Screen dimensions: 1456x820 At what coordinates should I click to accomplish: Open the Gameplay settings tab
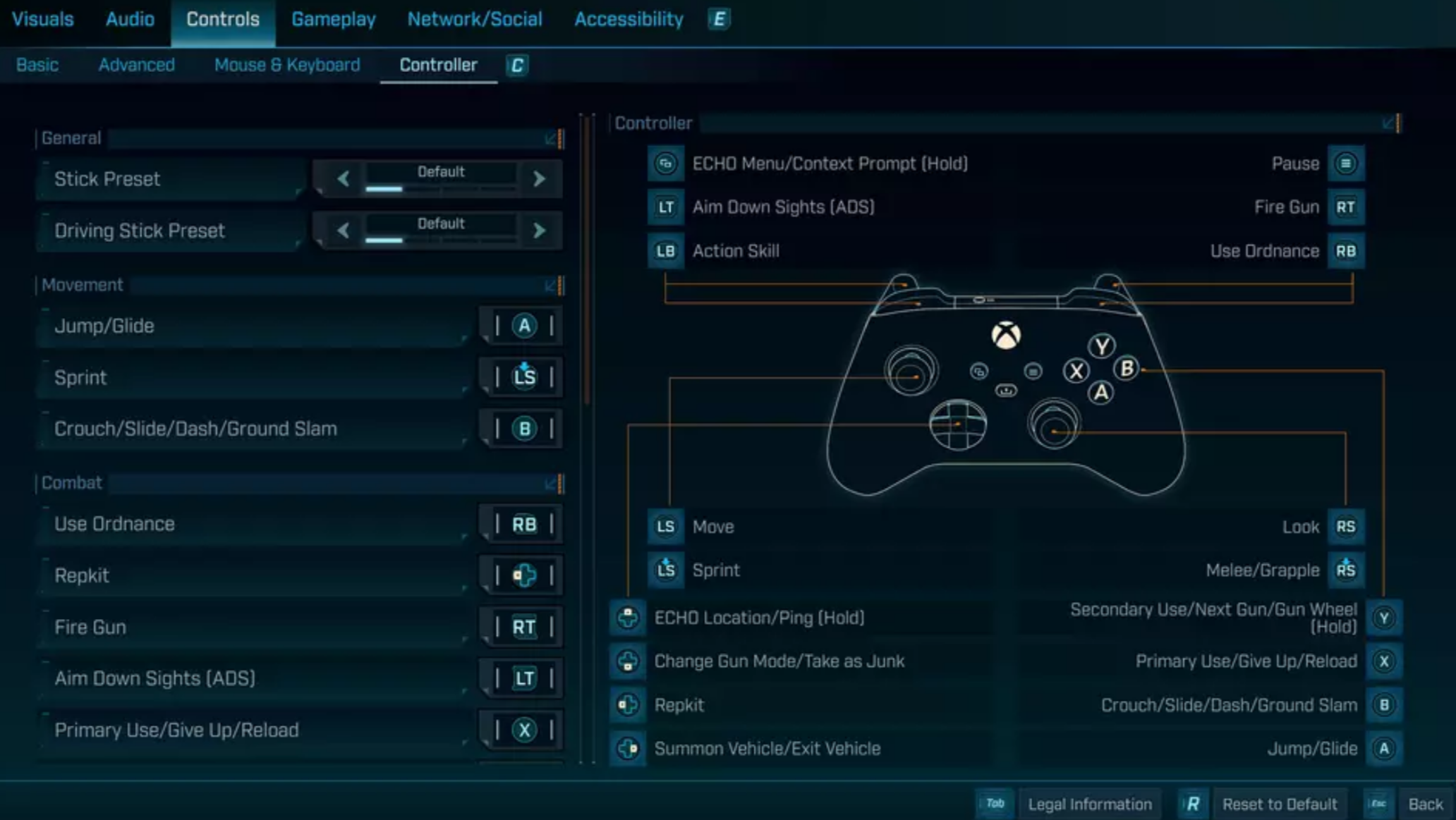(333, 20)
